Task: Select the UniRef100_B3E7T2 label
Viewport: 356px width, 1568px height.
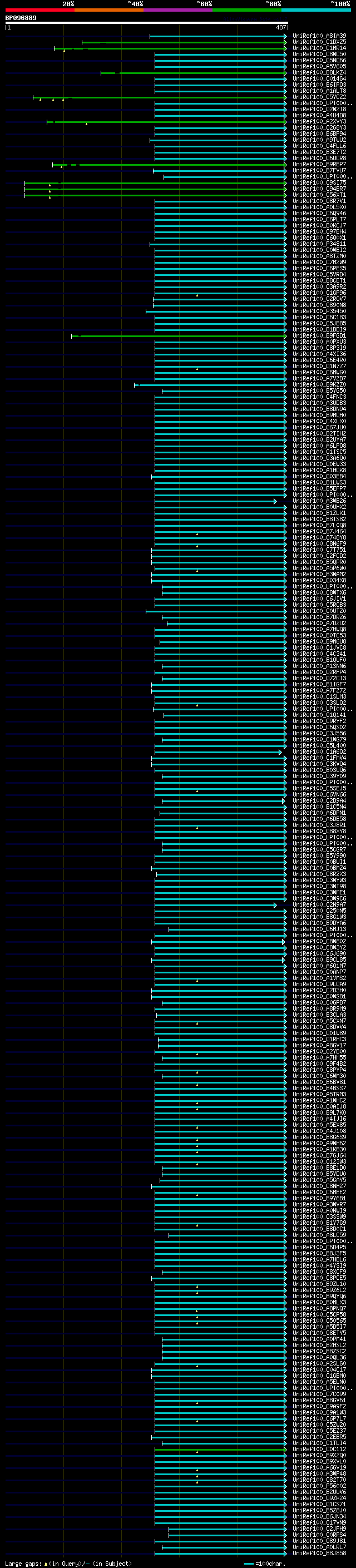Action: [319, 152]
